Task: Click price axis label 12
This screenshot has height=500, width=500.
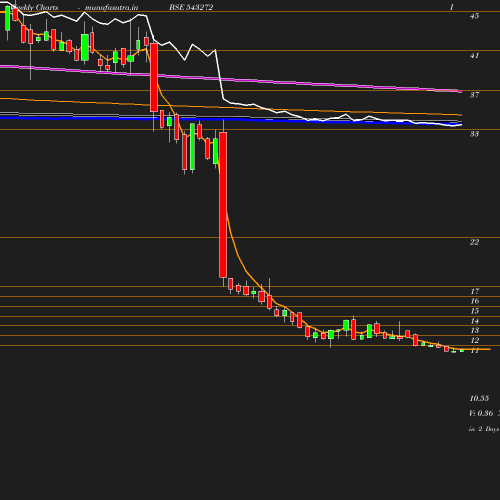Action: (x=475, y=340)
